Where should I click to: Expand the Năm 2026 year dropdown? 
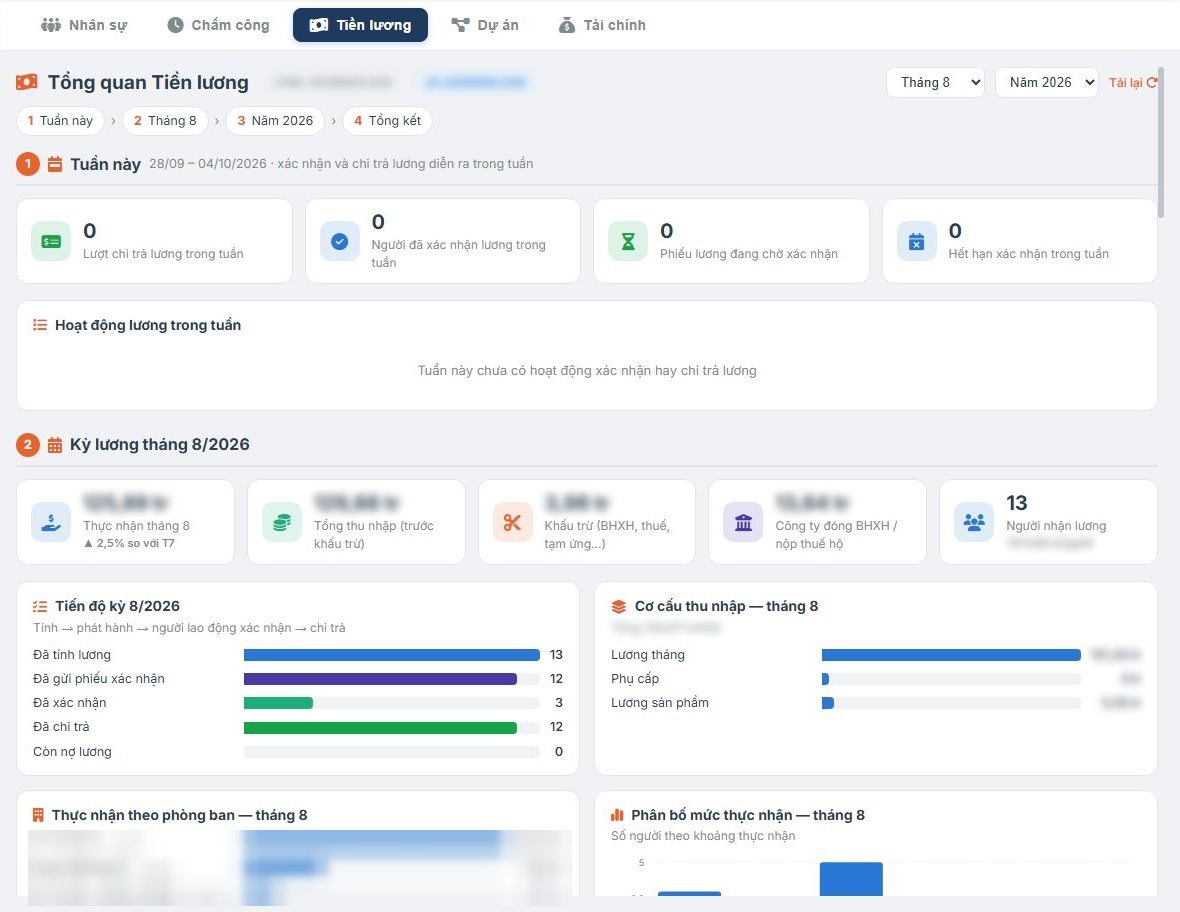1047,82
